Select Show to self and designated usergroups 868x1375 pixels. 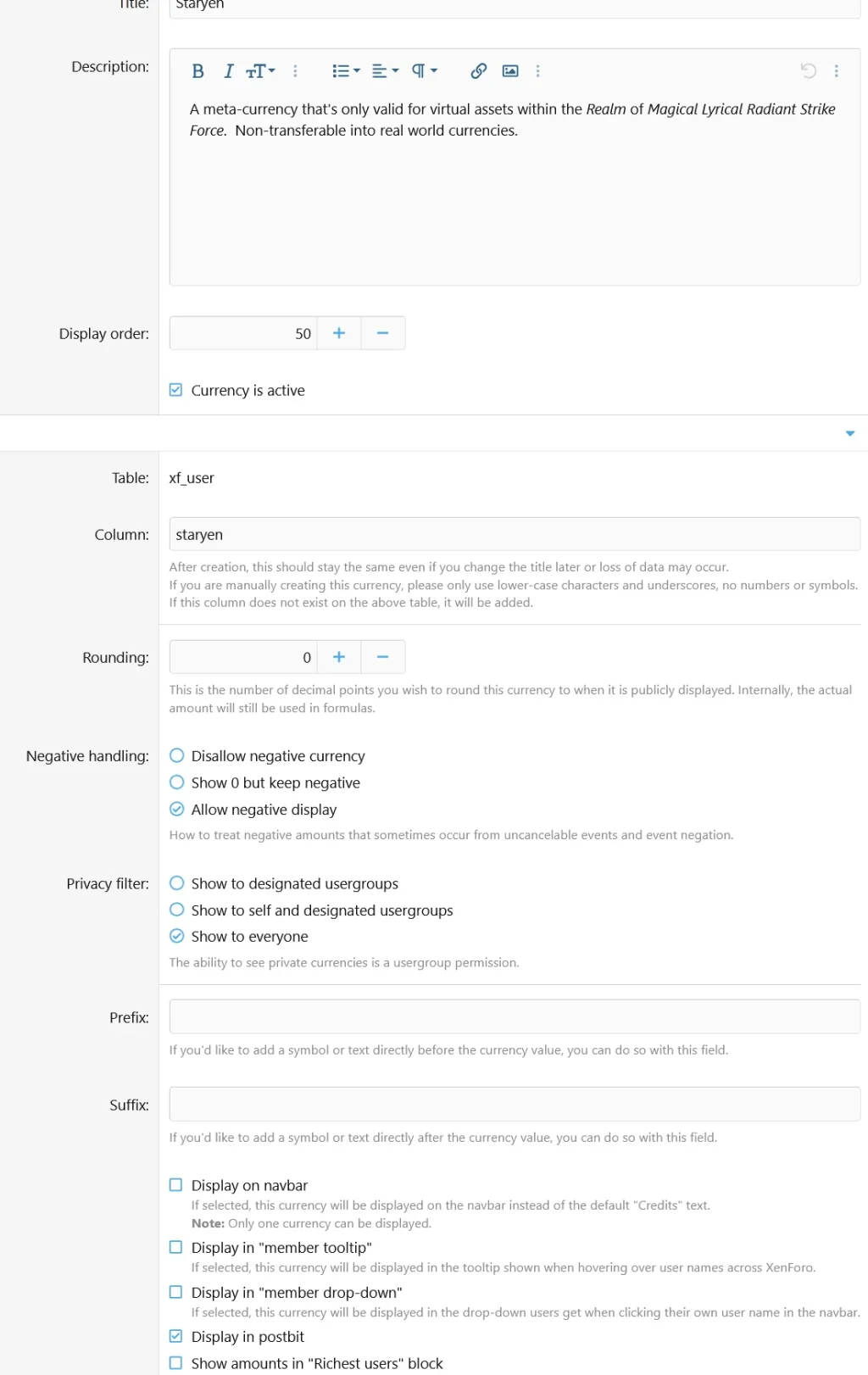coord(176,910)
